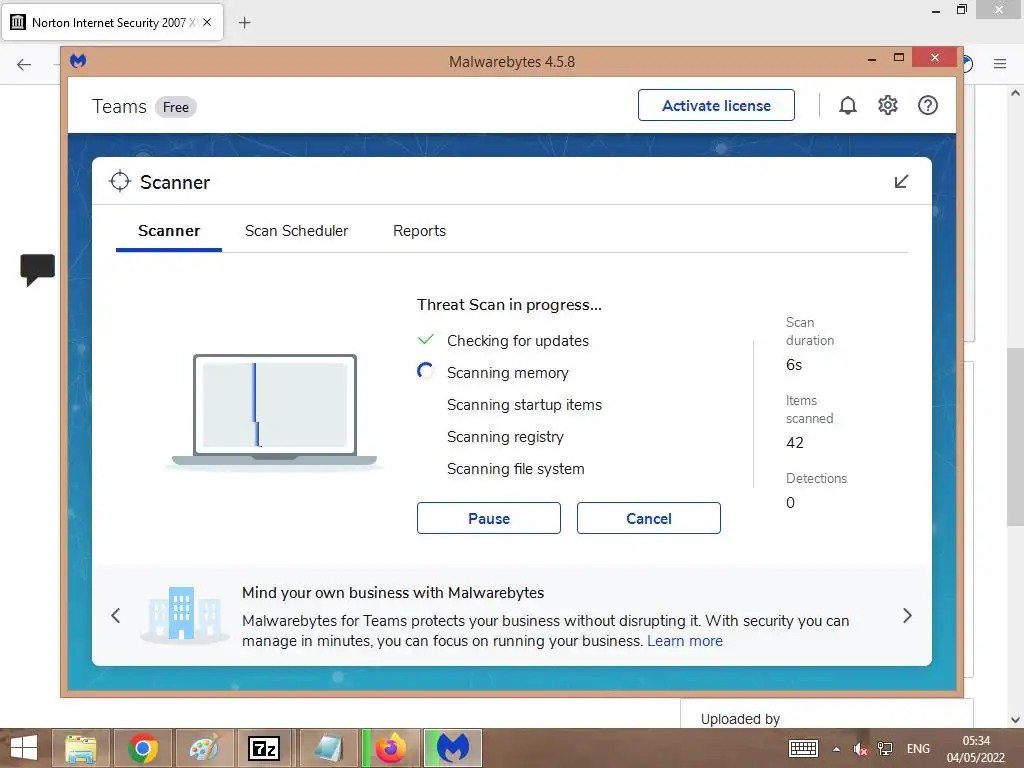Show previous promotional banner
This screenshot has height=768, width=1024.
116,615
